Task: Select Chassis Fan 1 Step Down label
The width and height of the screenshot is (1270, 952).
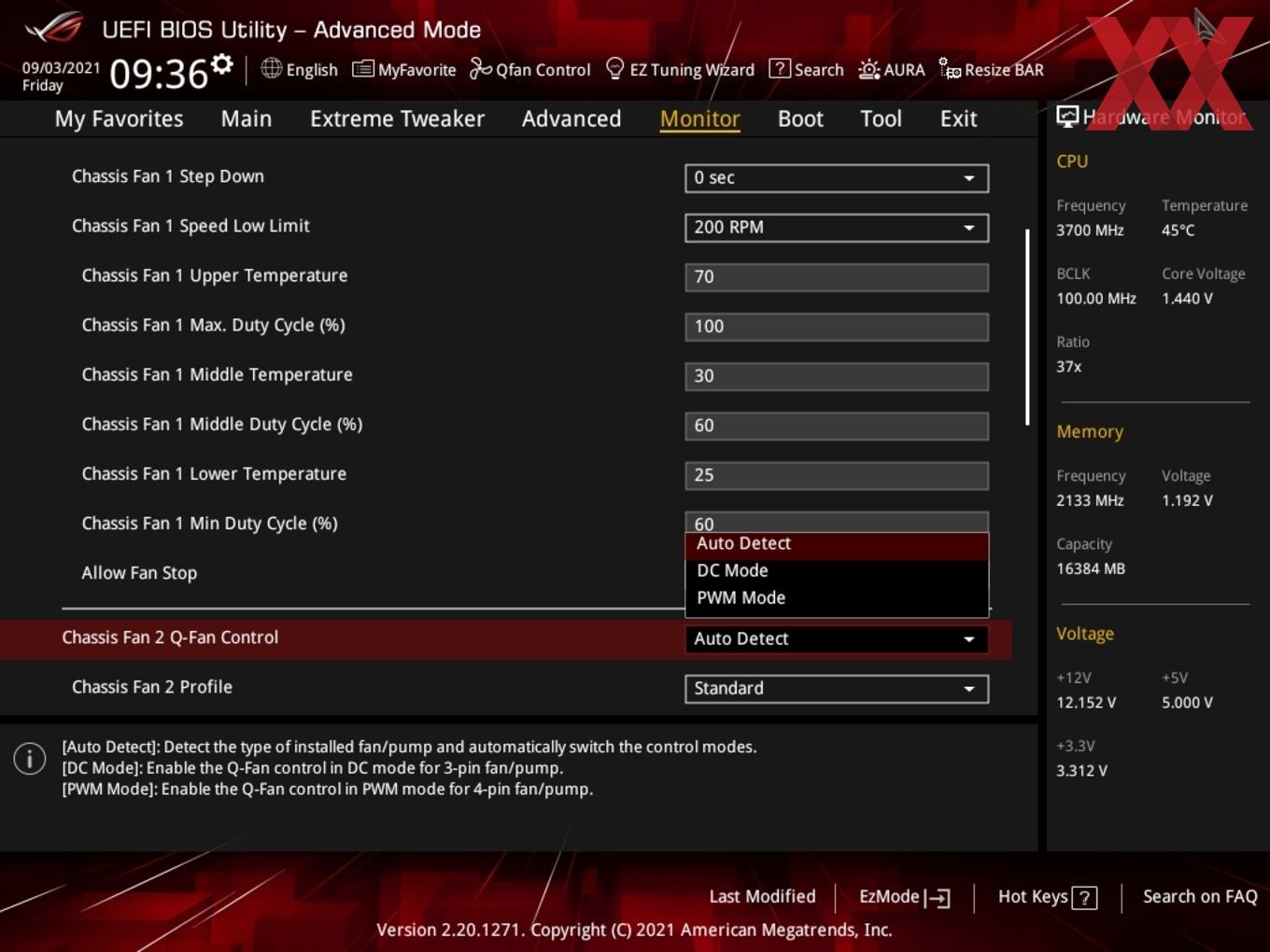Action: click(168, 176)
